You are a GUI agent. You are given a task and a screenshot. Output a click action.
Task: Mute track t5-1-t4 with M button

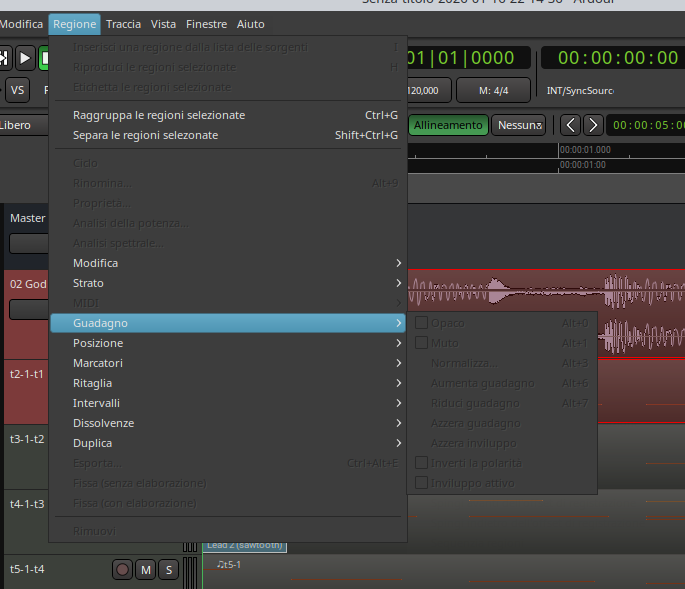pos(146,570)
